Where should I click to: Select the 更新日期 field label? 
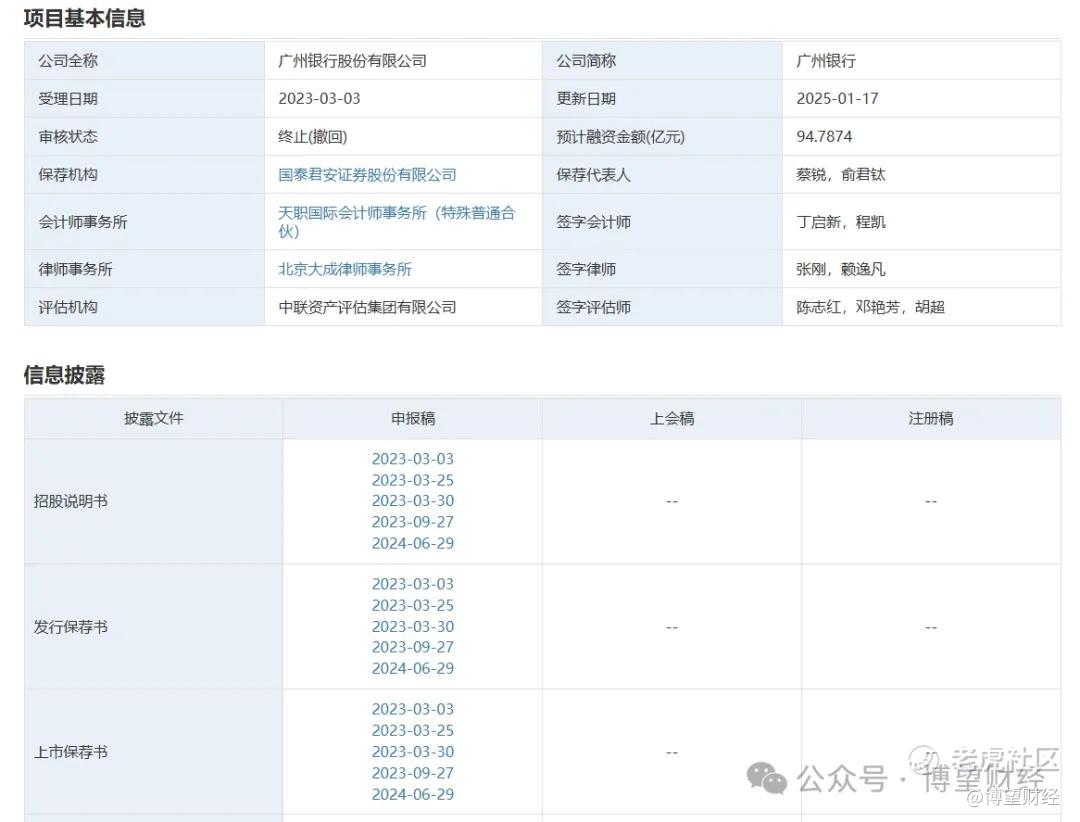(586, 99)
